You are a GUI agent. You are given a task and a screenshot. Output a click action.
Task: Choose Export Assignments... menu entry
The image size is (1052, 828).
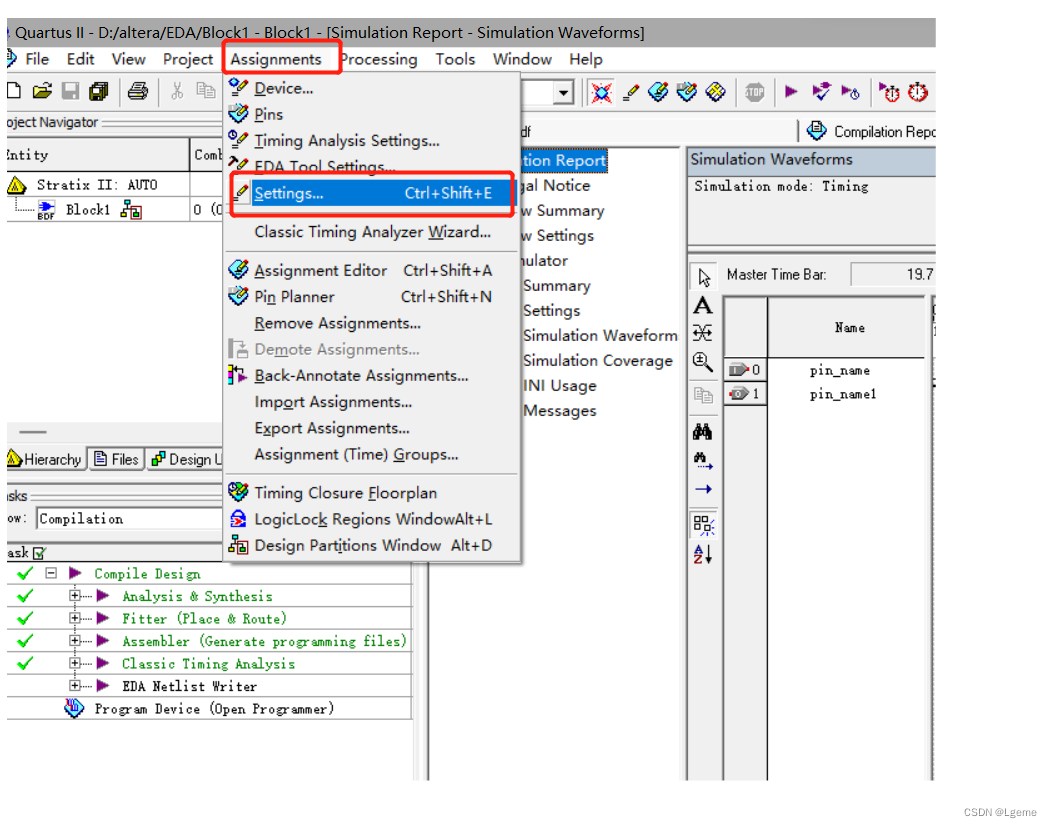point(372,428)
